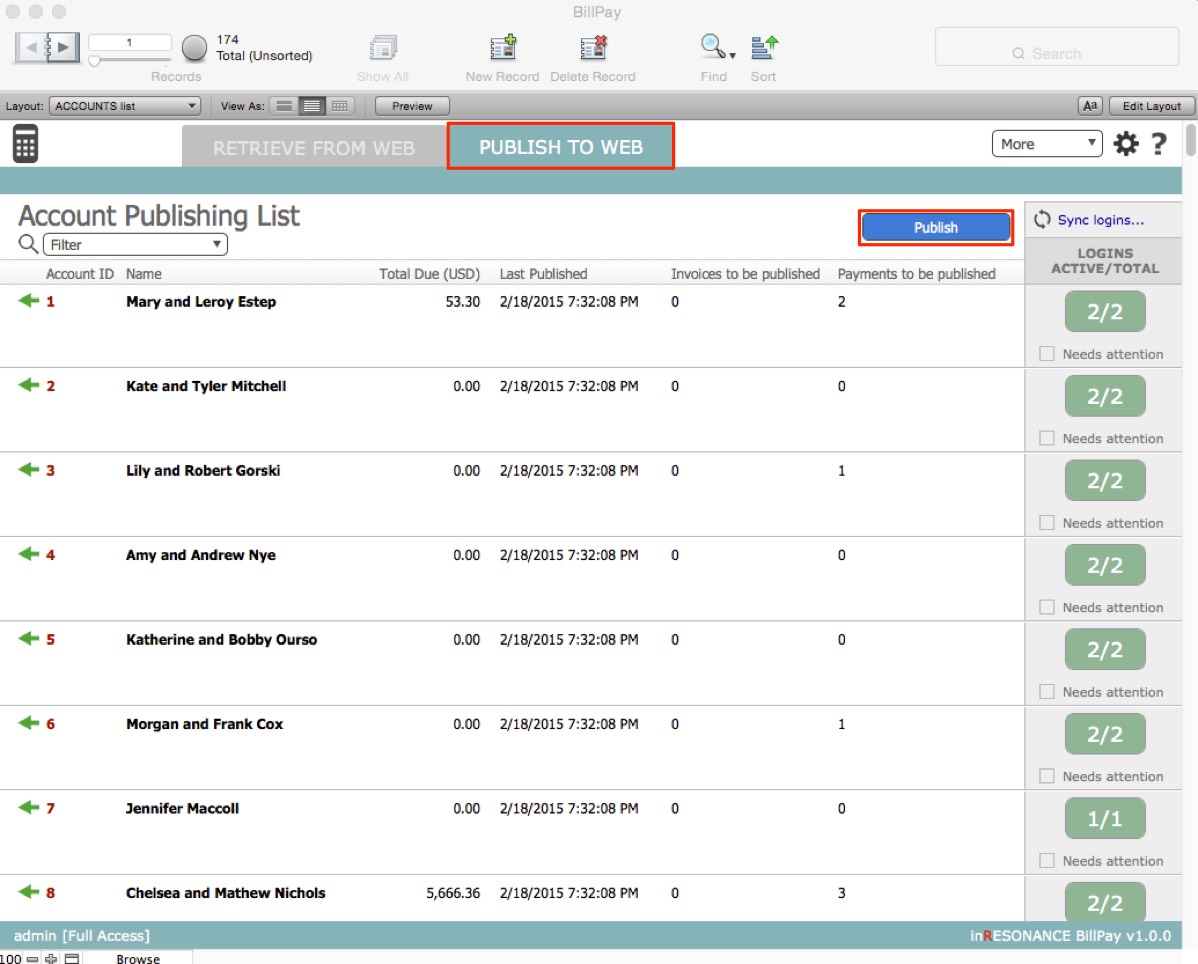Open the Find magnifier tool

coord(714,48)
